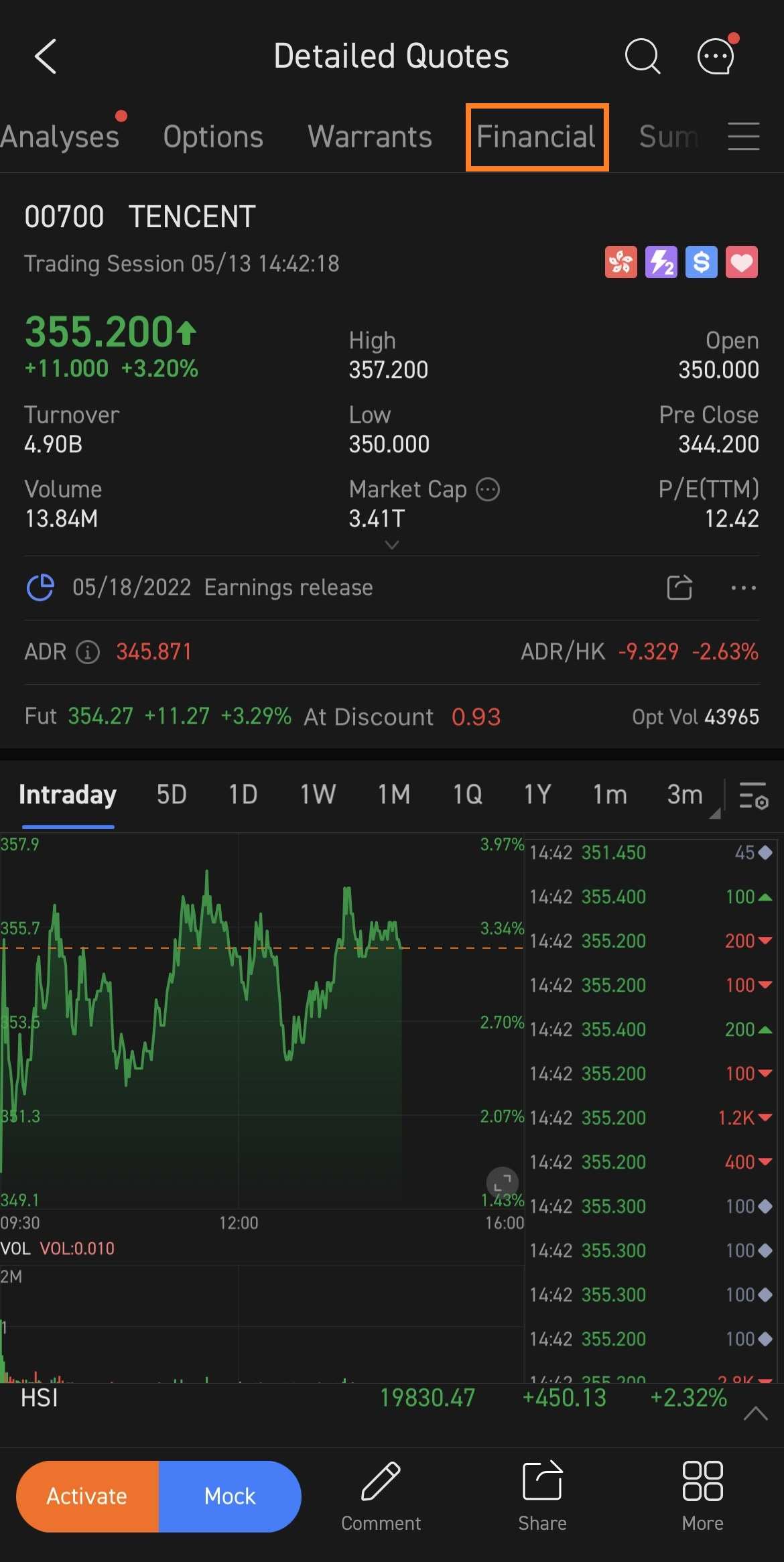The image size is (784, 1562).
Task: Tap the Activate trading button
Action: [x=87, y=1496]
